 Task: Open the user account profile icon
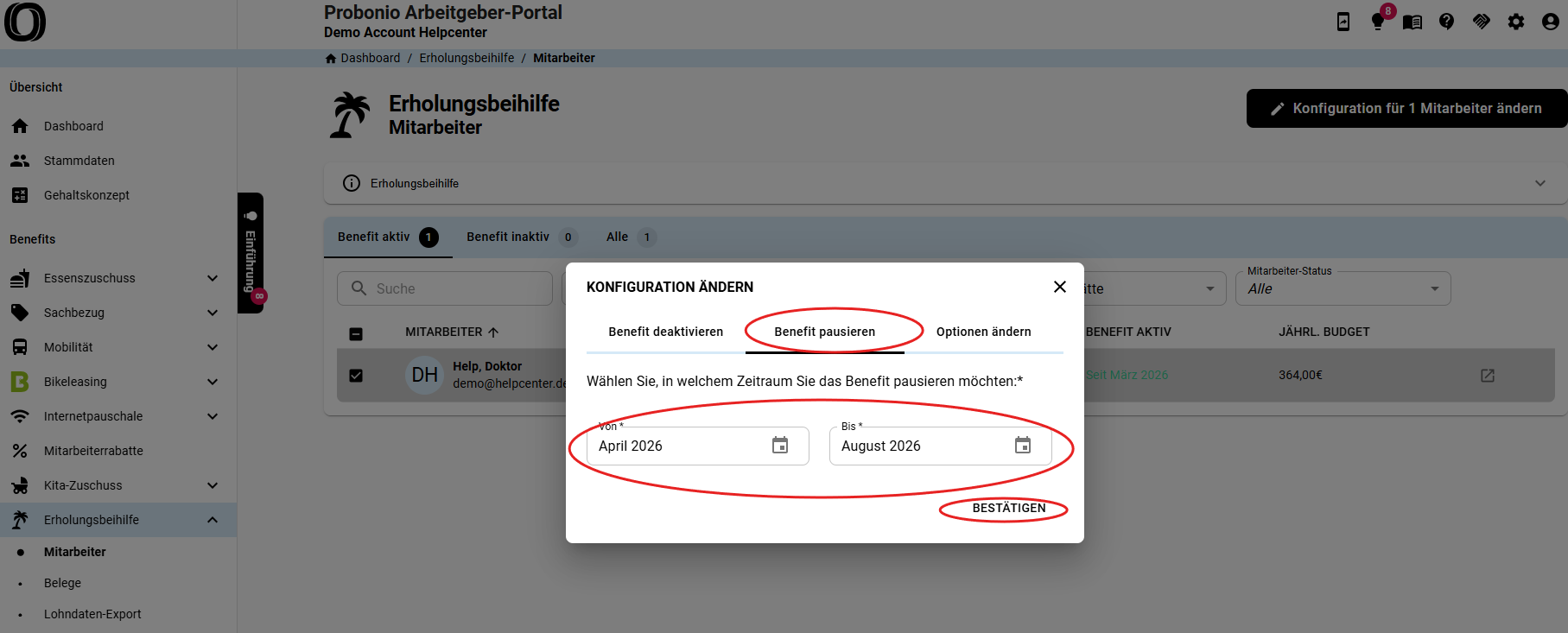(1551, 22)
